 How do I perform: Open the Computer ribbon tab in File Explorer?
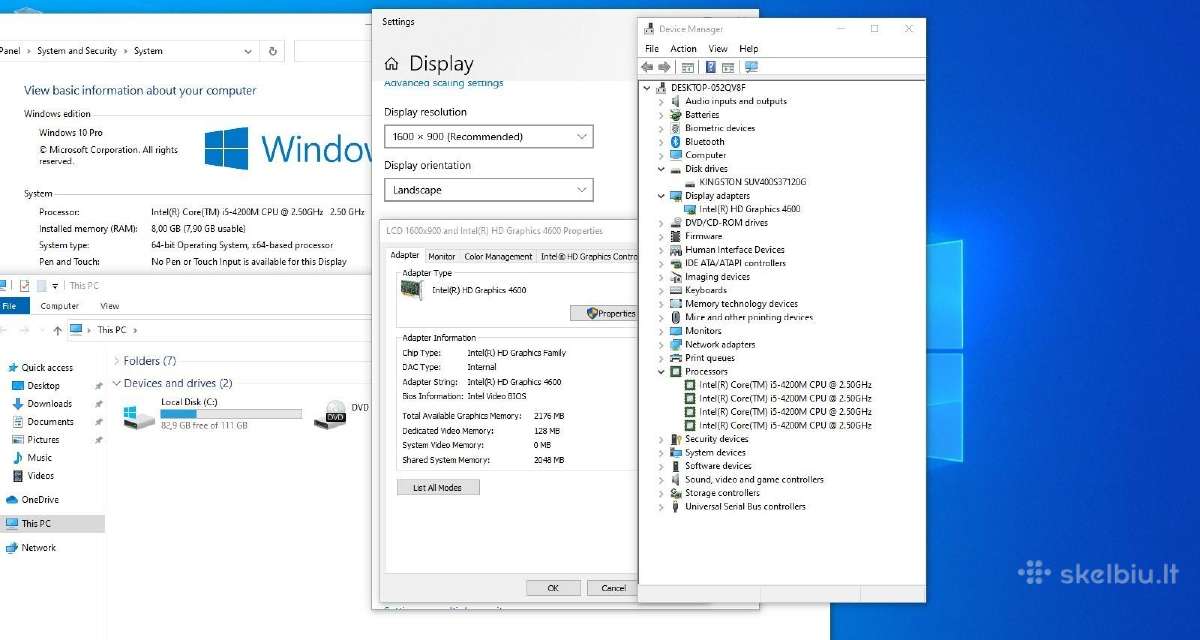(x=60, y=306)
